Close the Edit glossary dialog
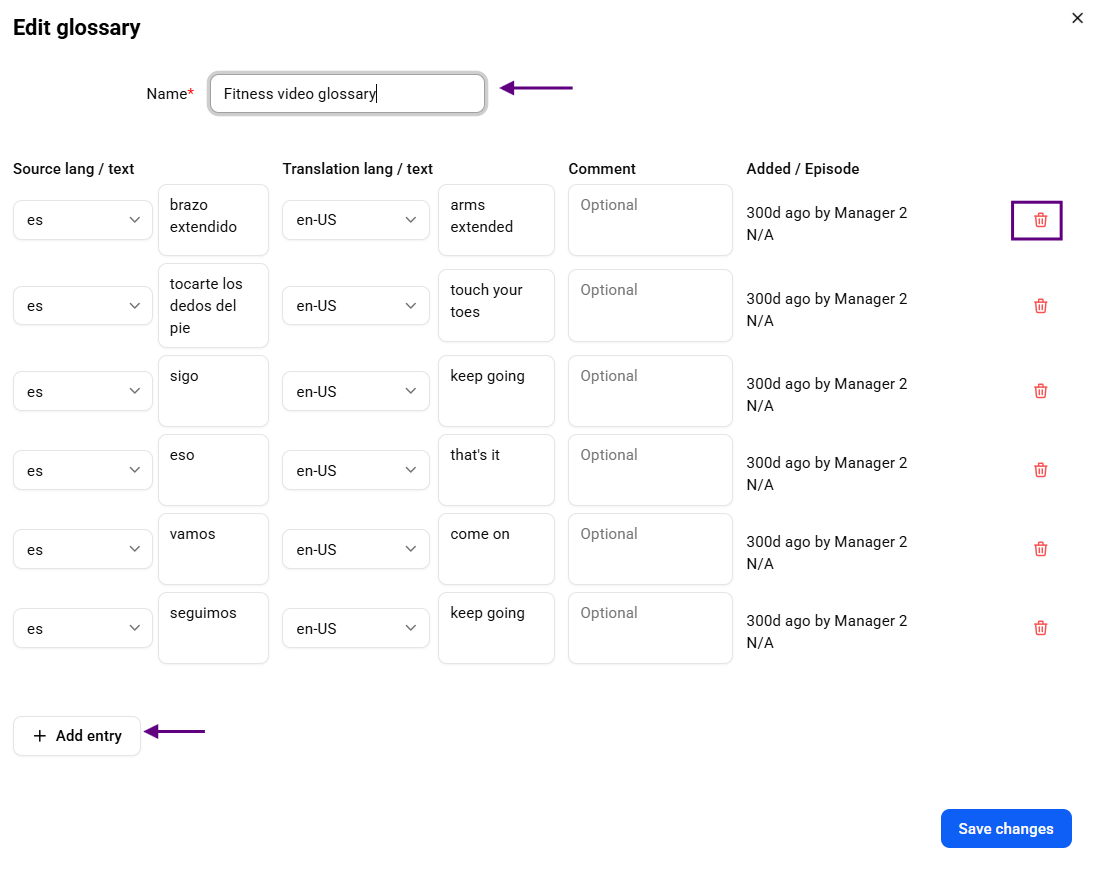 pos(1077,18)
